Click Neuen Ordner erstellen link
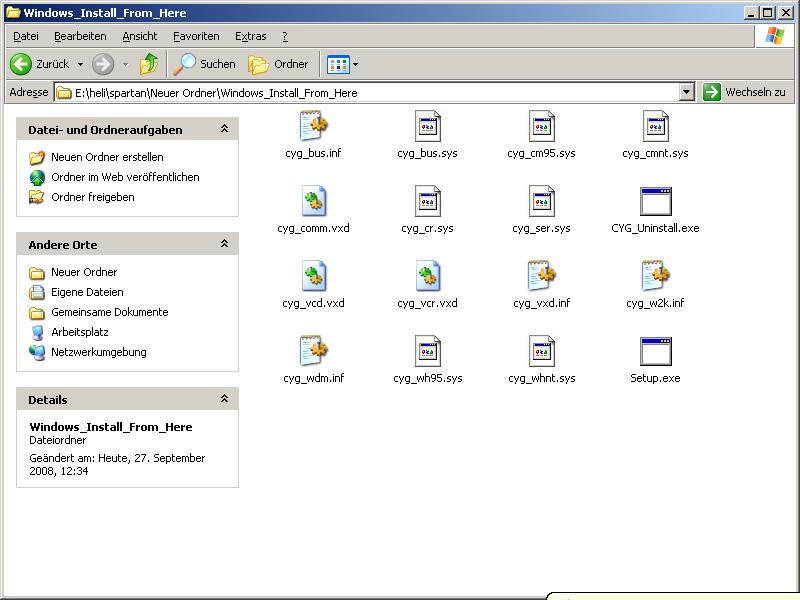The width and height of the screenshot is (800, 600). (x=107, y=157)
